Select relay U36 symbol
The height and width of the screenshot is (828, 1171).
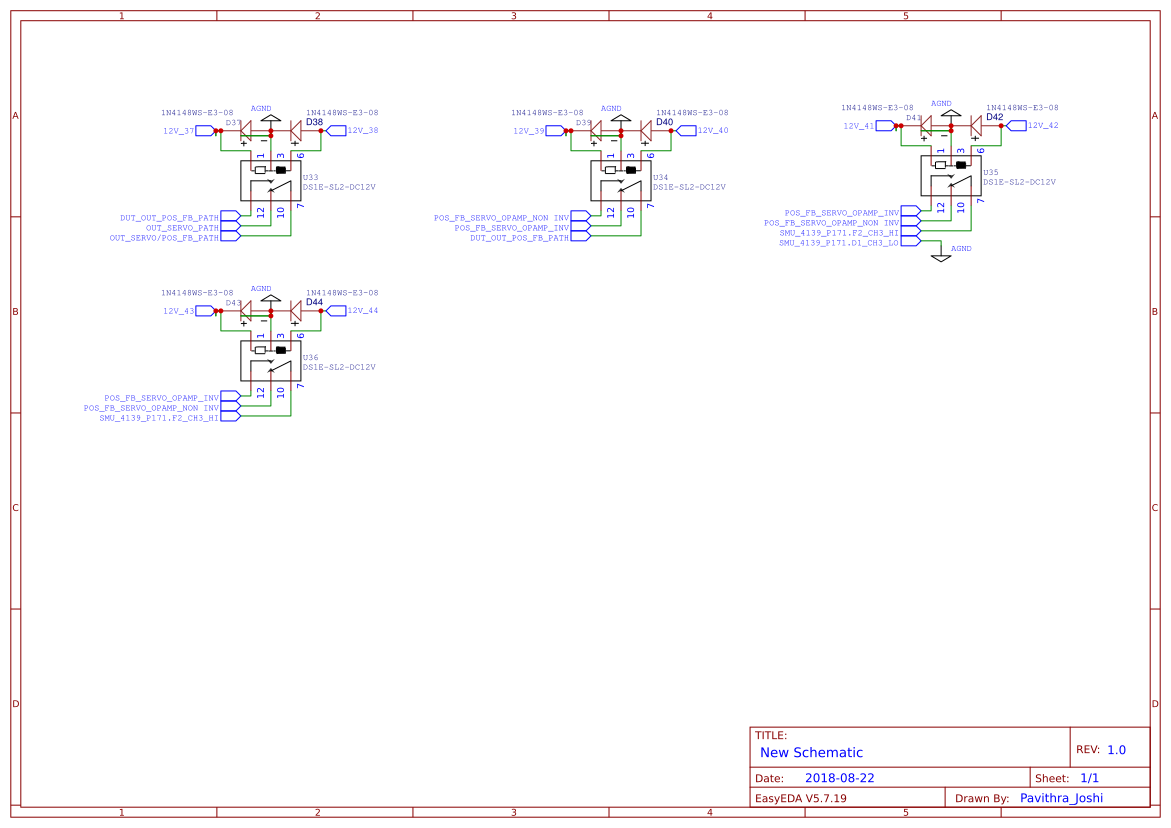pos(271,361)
